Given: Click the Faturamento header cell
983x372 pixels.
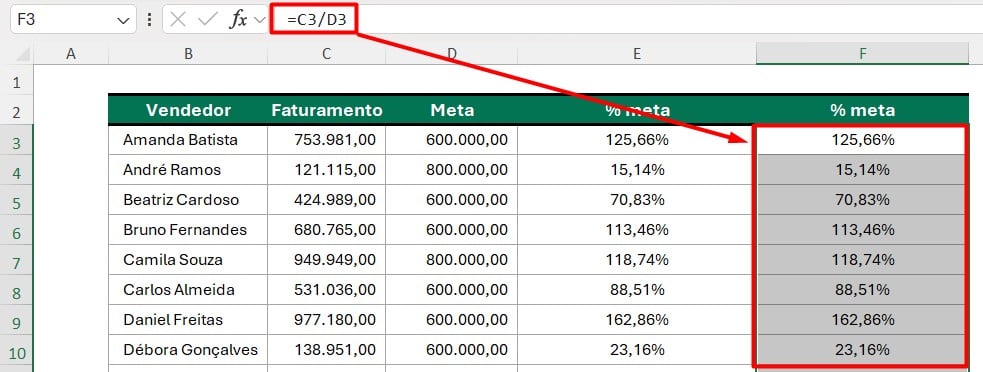Looking at the screenshot, I should [327, 110].
